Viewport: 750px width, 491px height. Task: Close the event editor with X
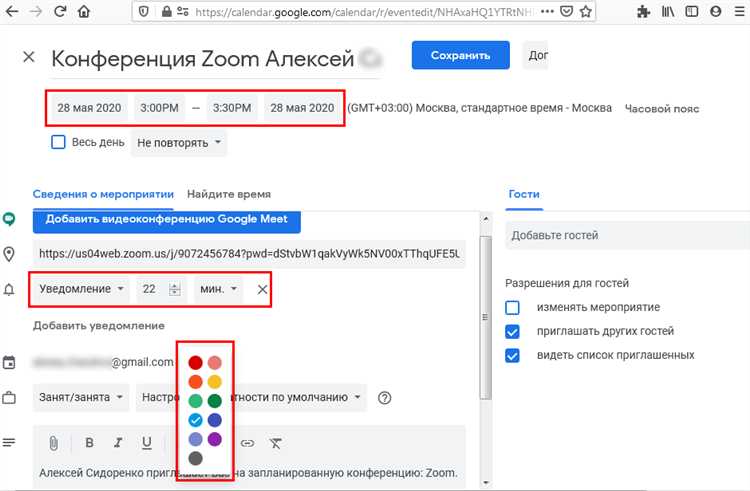29,57
